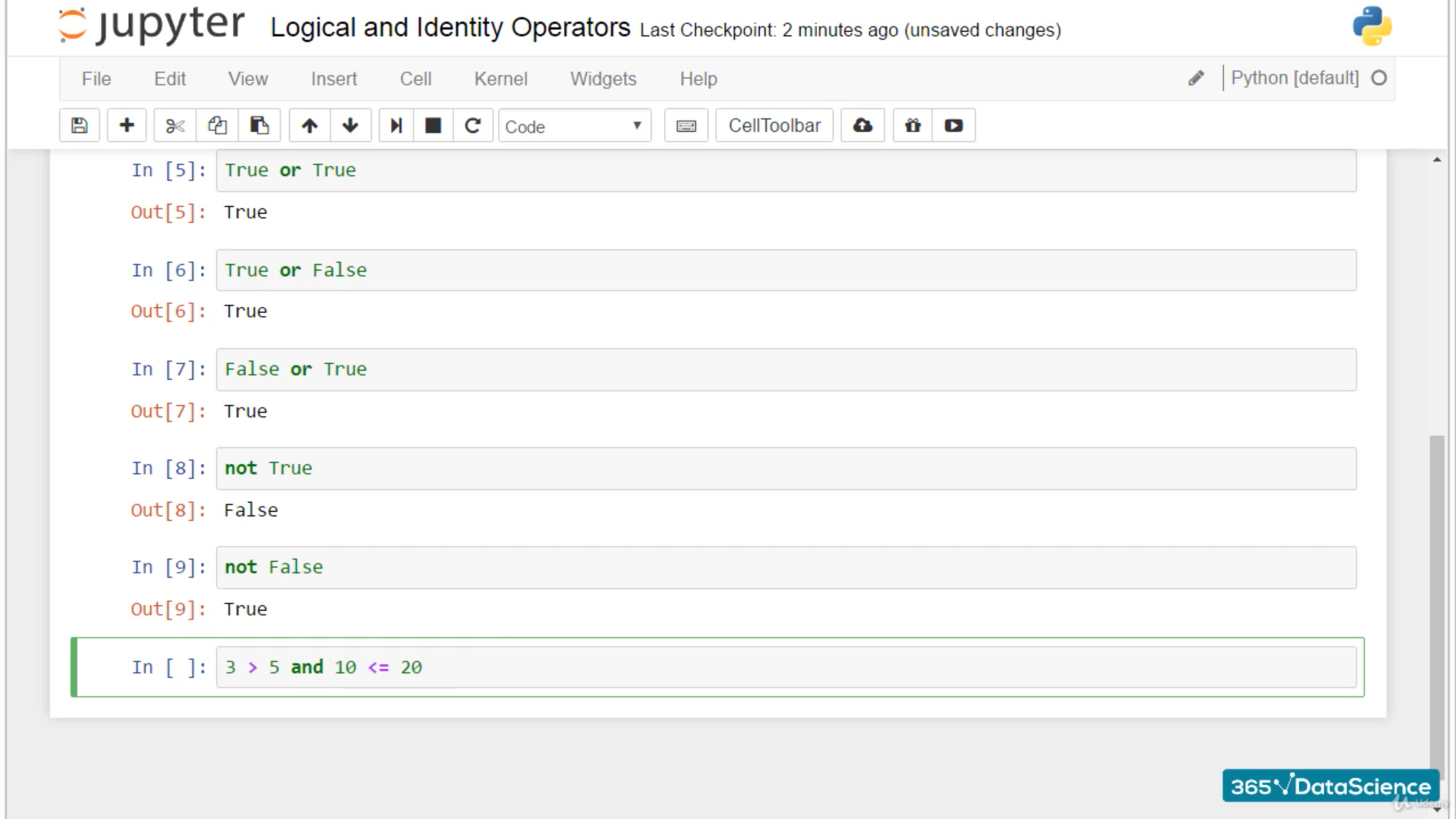Click the CellToolbar button
This screenshot has width=1456, height=819.
(774, 126)
